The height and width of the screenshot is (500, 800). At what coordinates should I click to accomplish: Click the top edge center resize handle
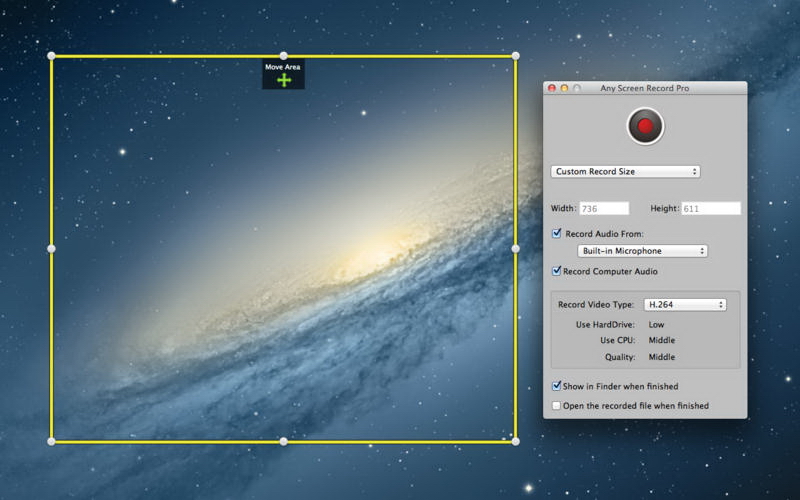tap(283, 56)
